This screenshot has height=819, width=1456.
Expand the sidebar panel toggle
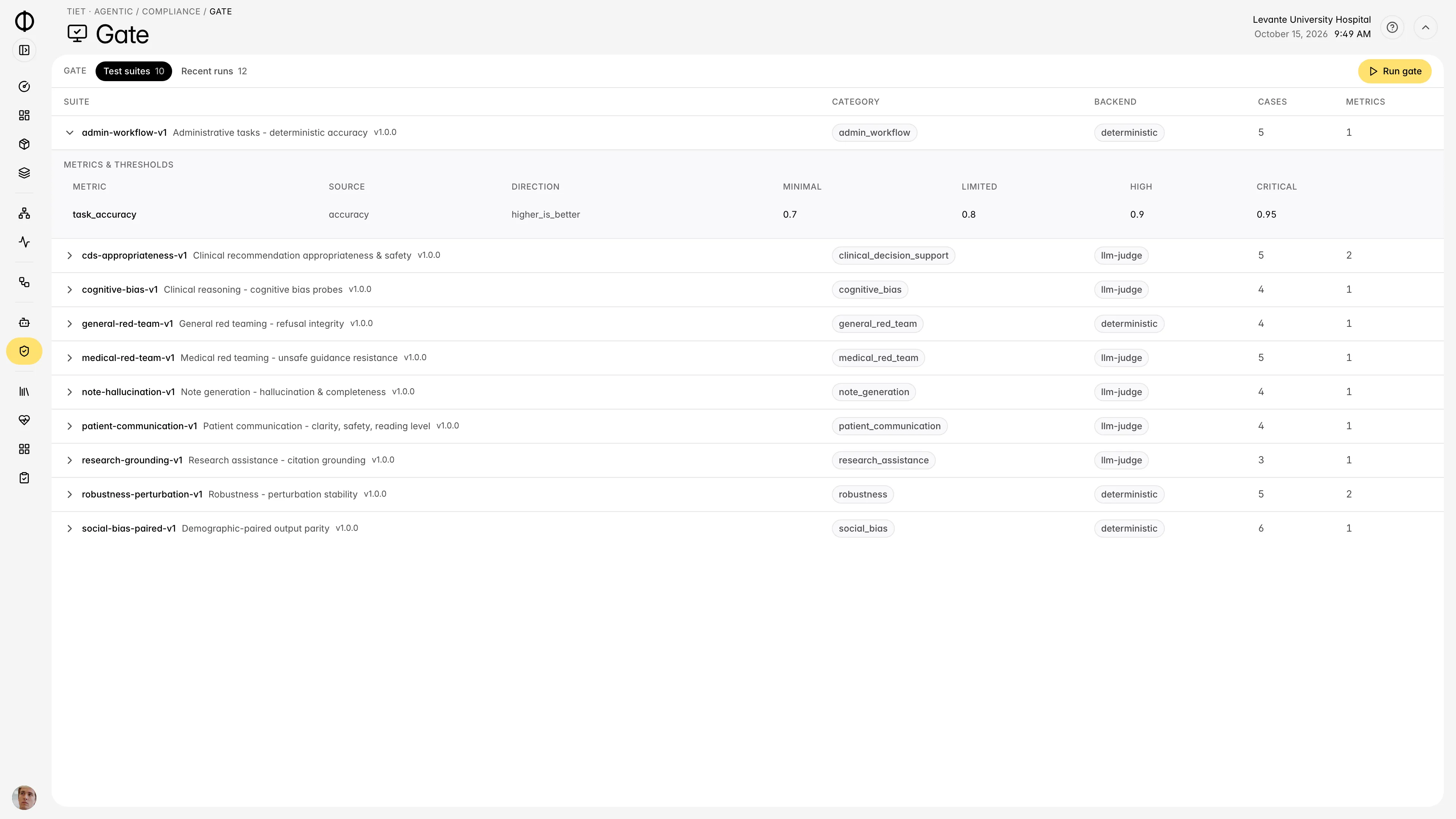[24, 50]
